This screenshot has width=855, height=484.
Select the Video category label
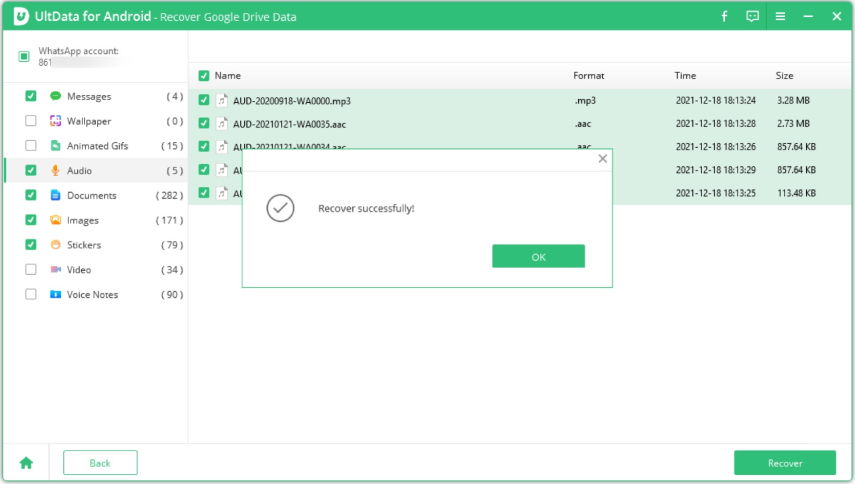point(79,270)
